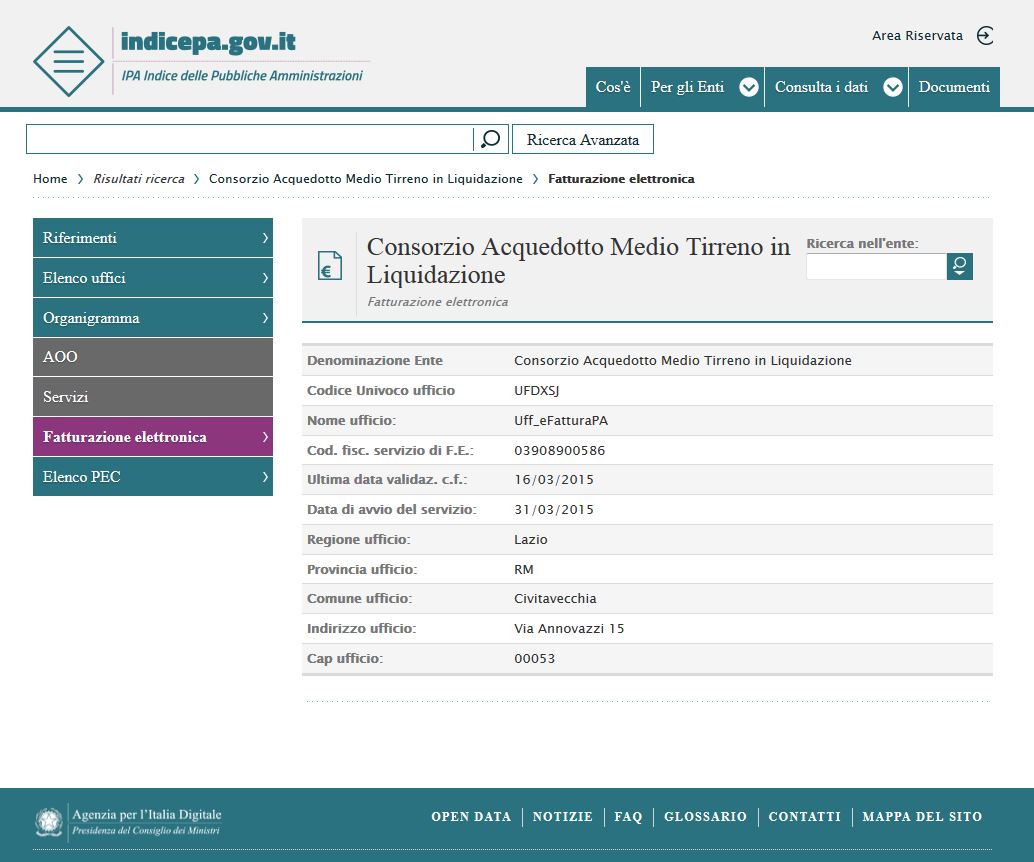The image size is (1034, 862).
Task: Select Riferimenti in the sidebar
Action: point(153,237)
